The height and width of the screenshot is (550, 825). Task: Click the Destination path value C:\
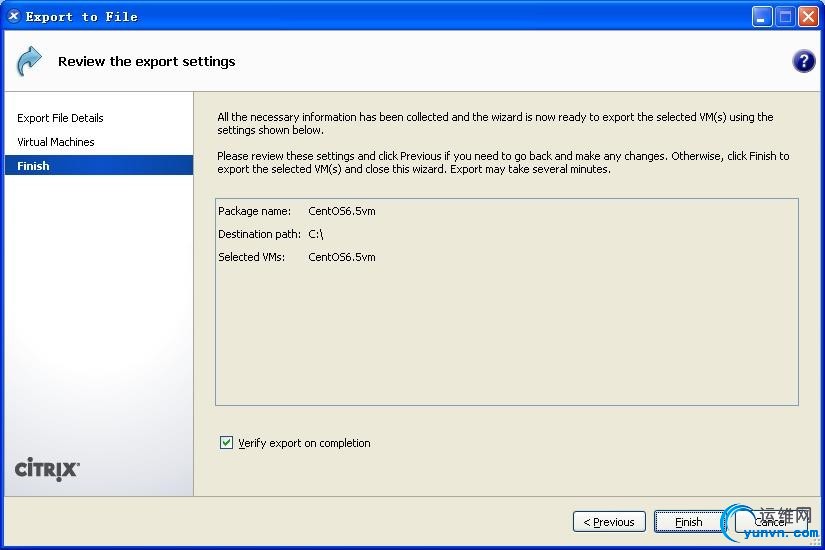(316, 234)
